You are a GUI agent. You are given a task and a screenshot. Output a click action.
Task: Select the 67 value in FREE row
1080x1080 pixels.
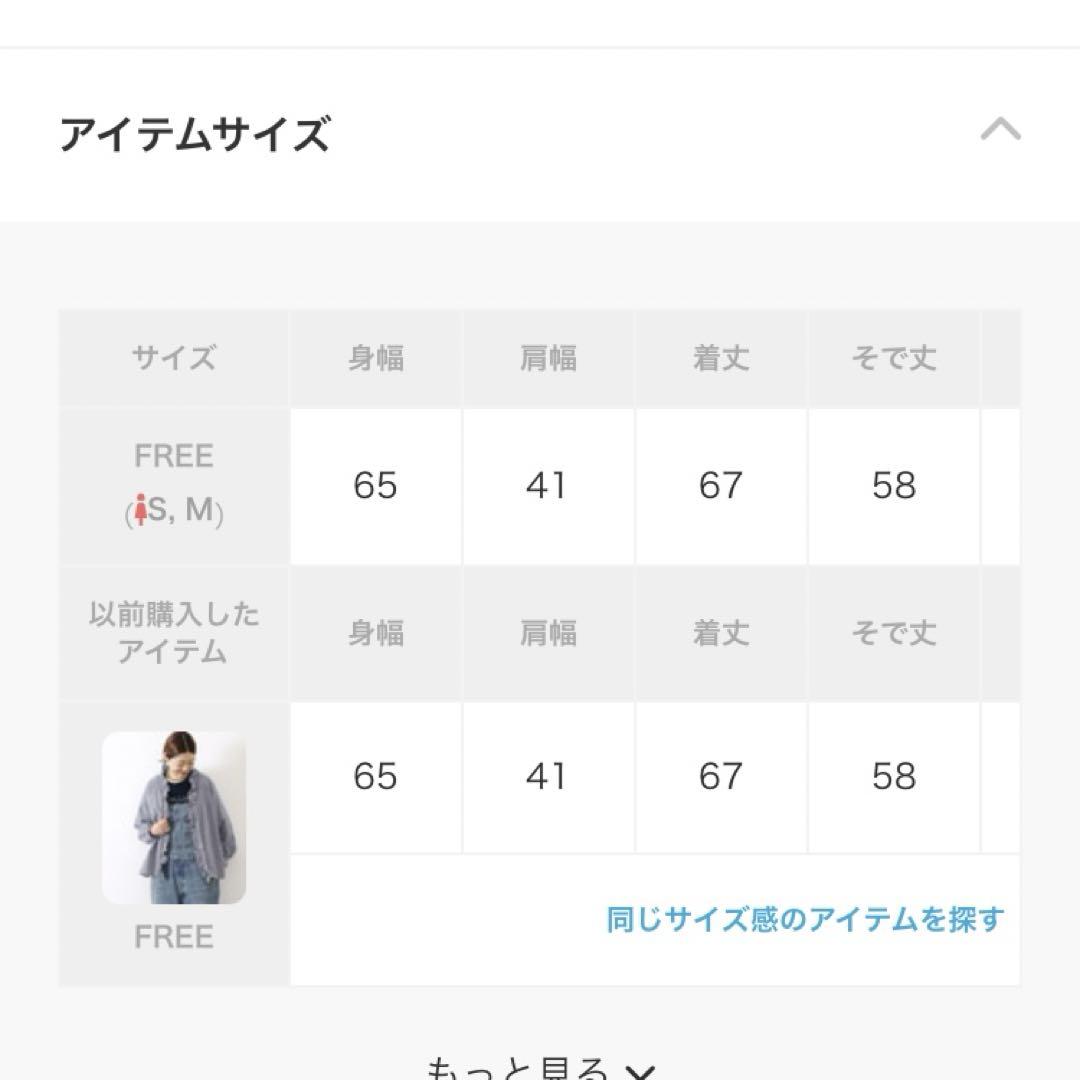click(721, 486)
